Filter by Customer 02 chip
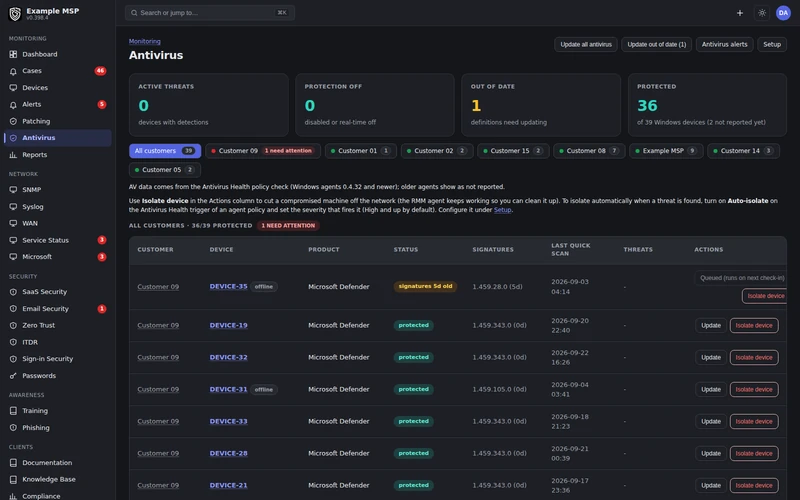The image size is (800, 500). tap(437, 151)
